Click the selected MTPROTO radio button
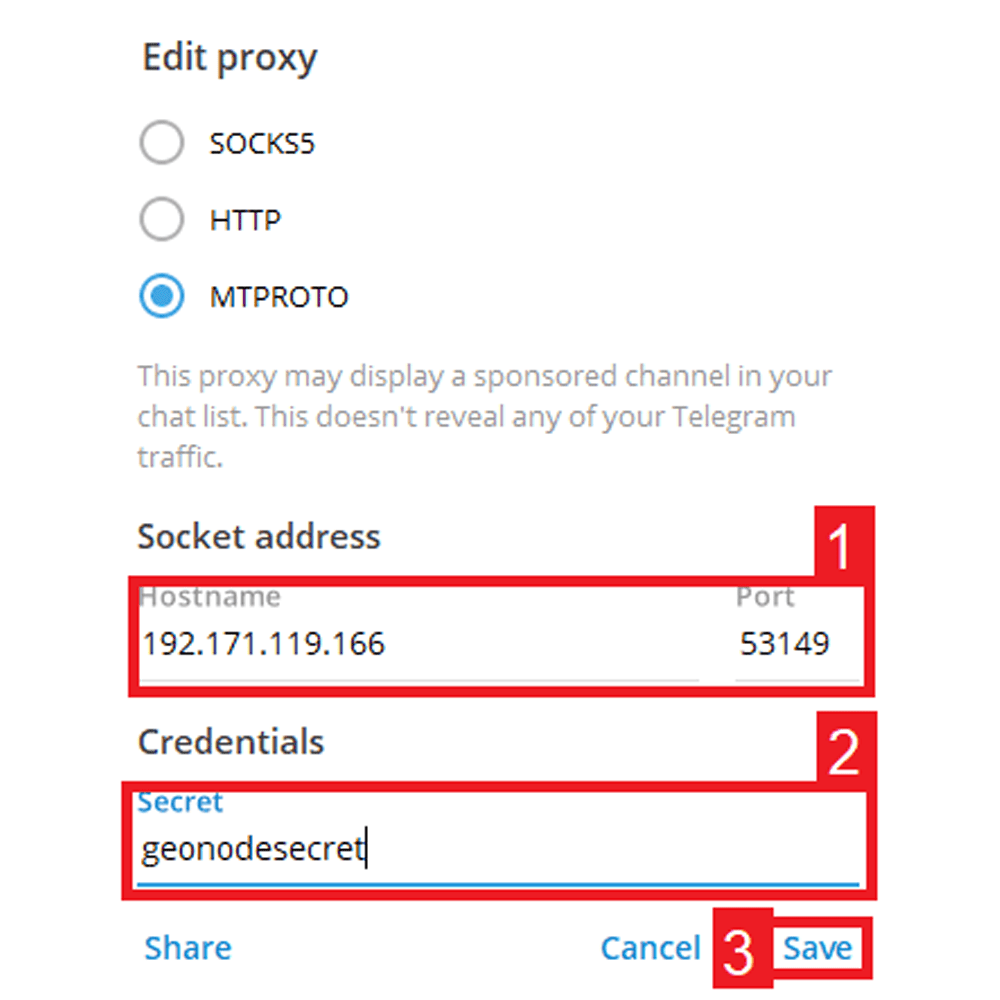This screenshot has width=1000, height=1000. coord(161,297)
